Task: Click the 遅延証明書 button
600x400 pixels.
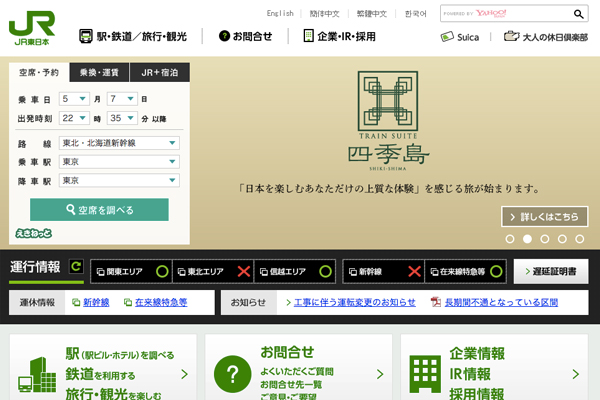Action: click(x=551, y=271)
